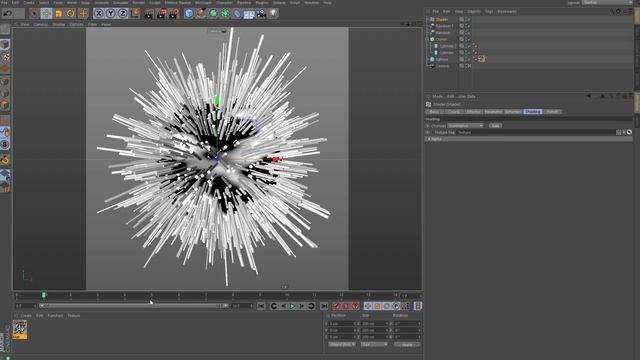Select the Camera object in Object Manager
This screenshot has height=360, width=640.
coord(442,66)
